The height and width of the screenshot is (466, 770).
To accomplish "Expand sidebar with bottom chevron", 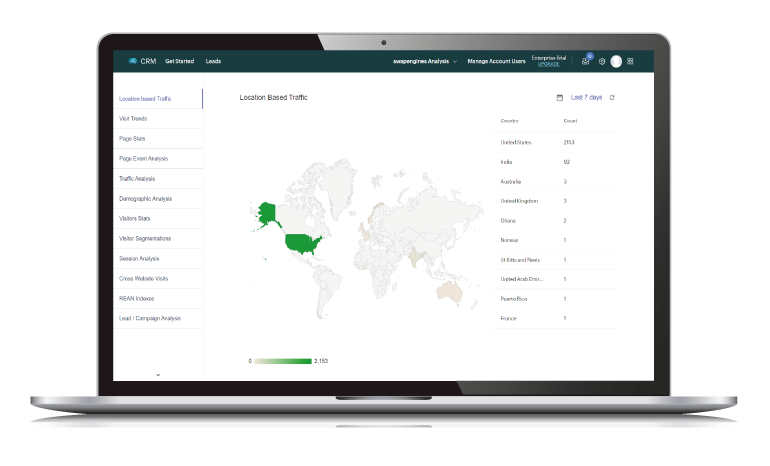I will pos(158,375).
